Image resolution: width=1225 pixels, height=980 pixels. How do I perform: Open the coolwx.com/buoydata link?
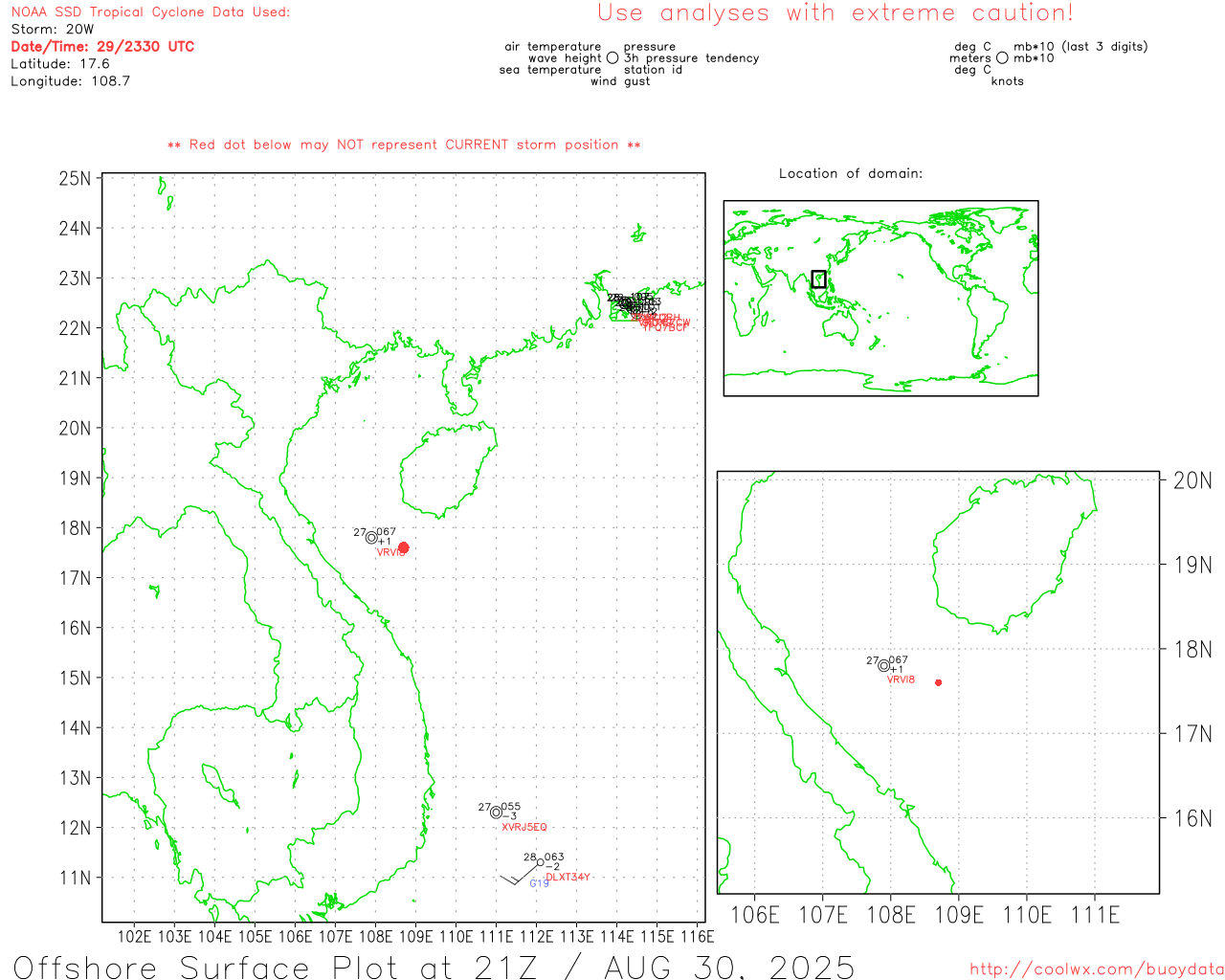[1097, 969]
